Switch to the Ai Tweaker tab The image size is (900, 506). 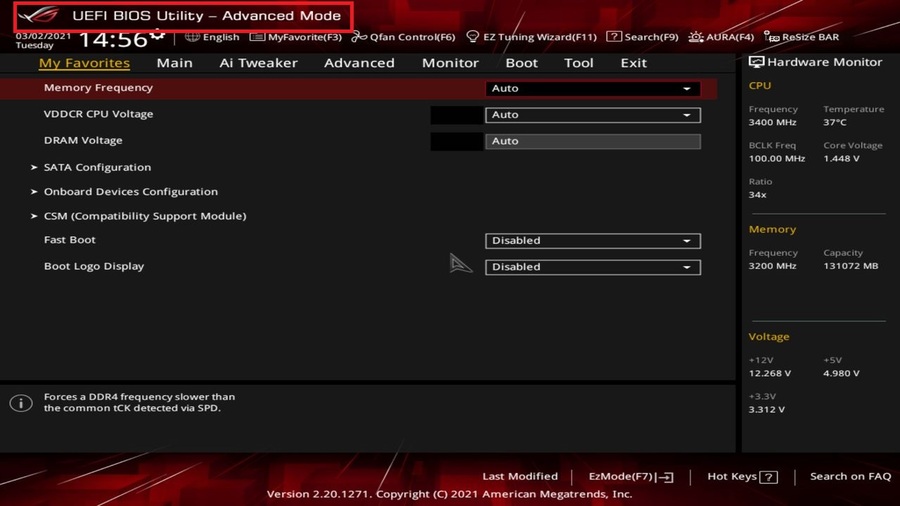pyautogui.click(x=258, y=63)
